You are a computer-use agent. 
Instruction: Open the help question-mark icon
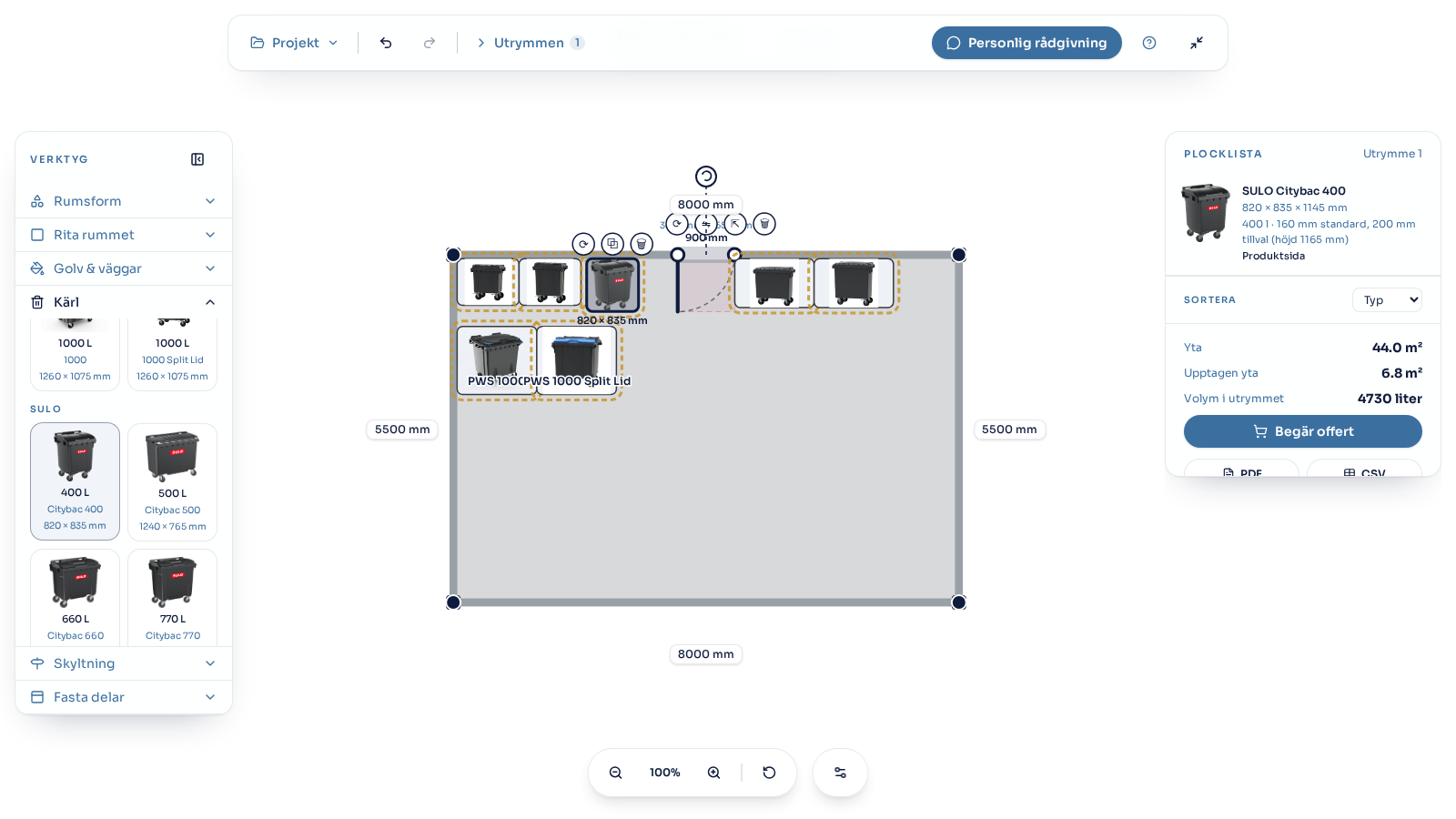click(1149, 43)
